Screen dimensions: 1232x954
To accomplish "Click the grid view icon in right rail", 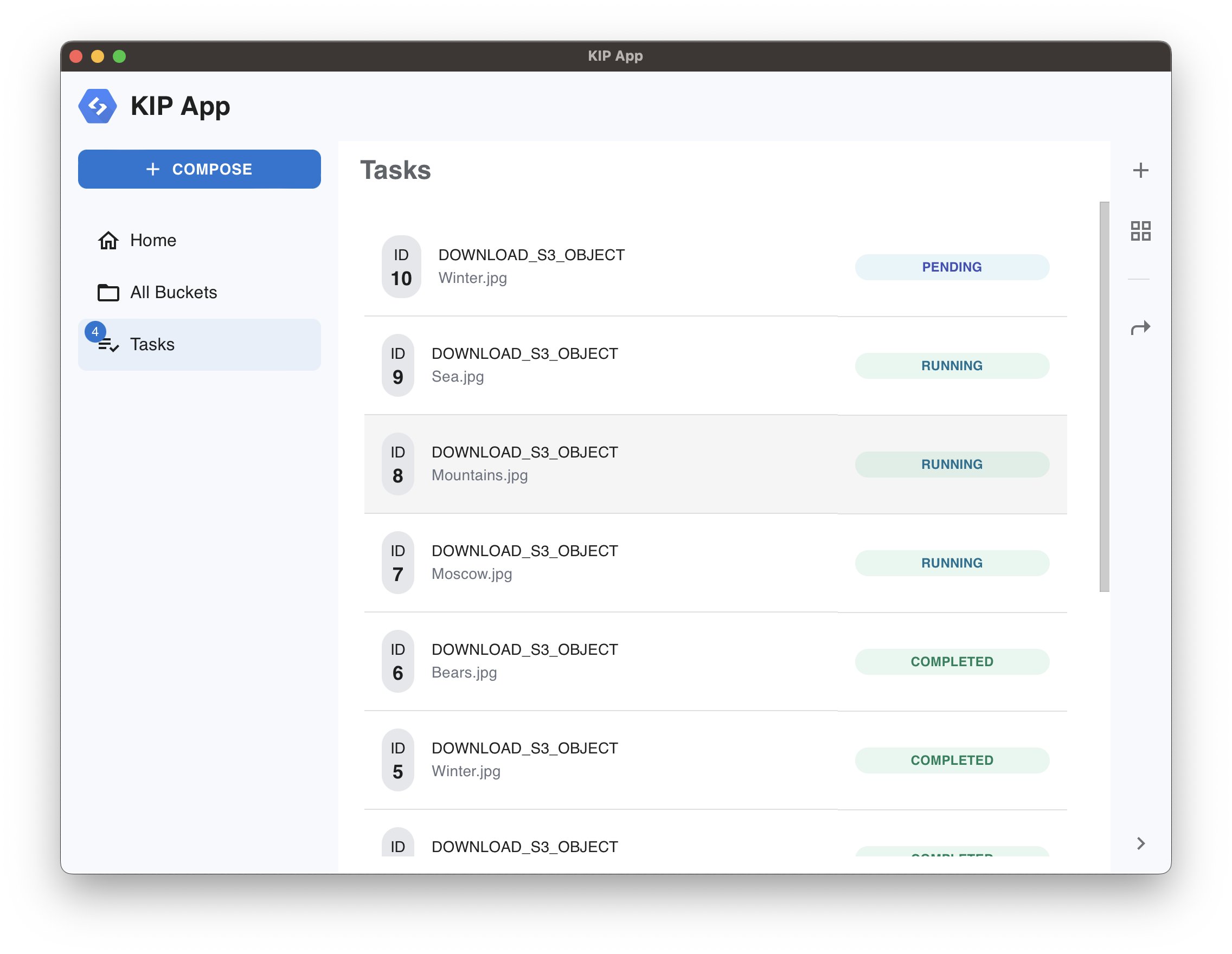I will click(1140, 230).
